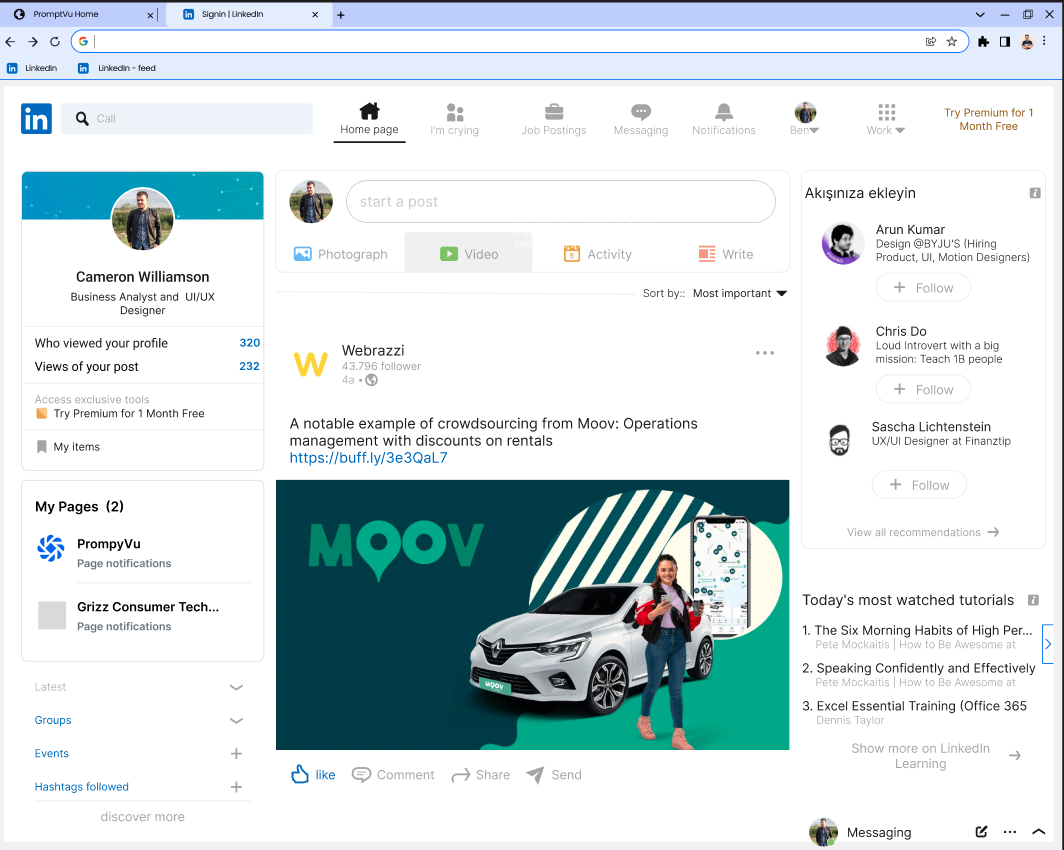
Task: Open Grizz Consumer Tech page
Action: click(x=148, y=607)
